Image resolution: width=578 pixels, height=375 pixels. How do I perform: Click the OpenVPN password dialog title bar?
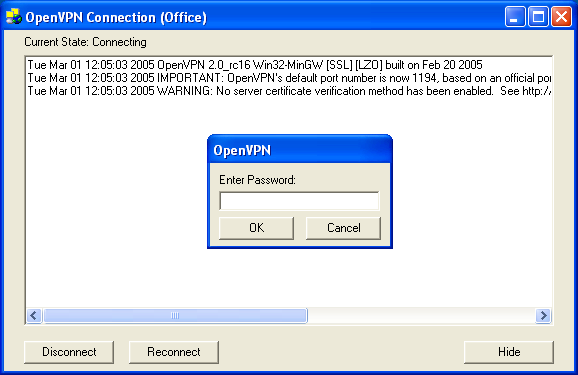[x=300, y=150]
